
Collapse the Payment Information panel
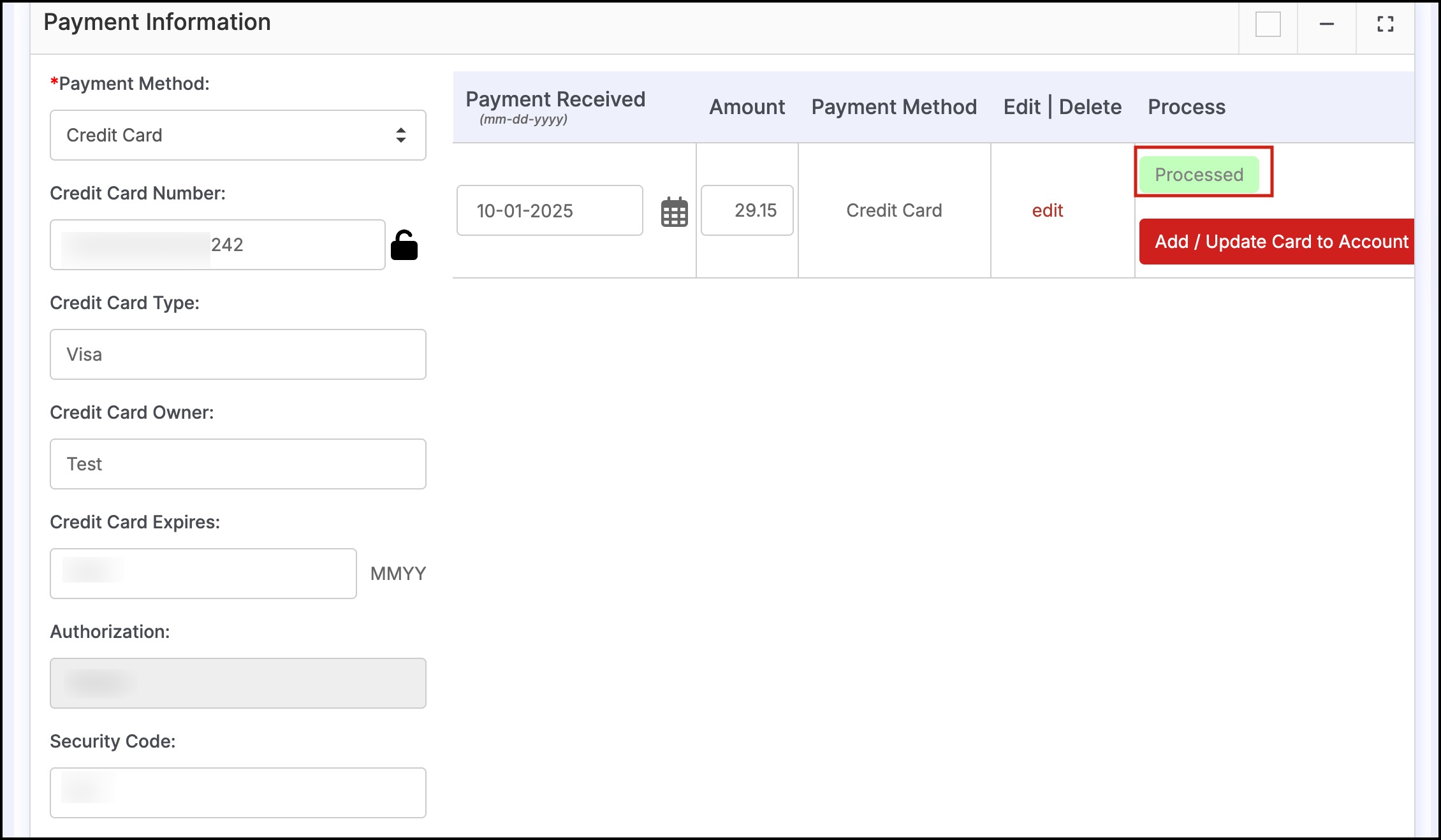click(x=1326, y=25)
